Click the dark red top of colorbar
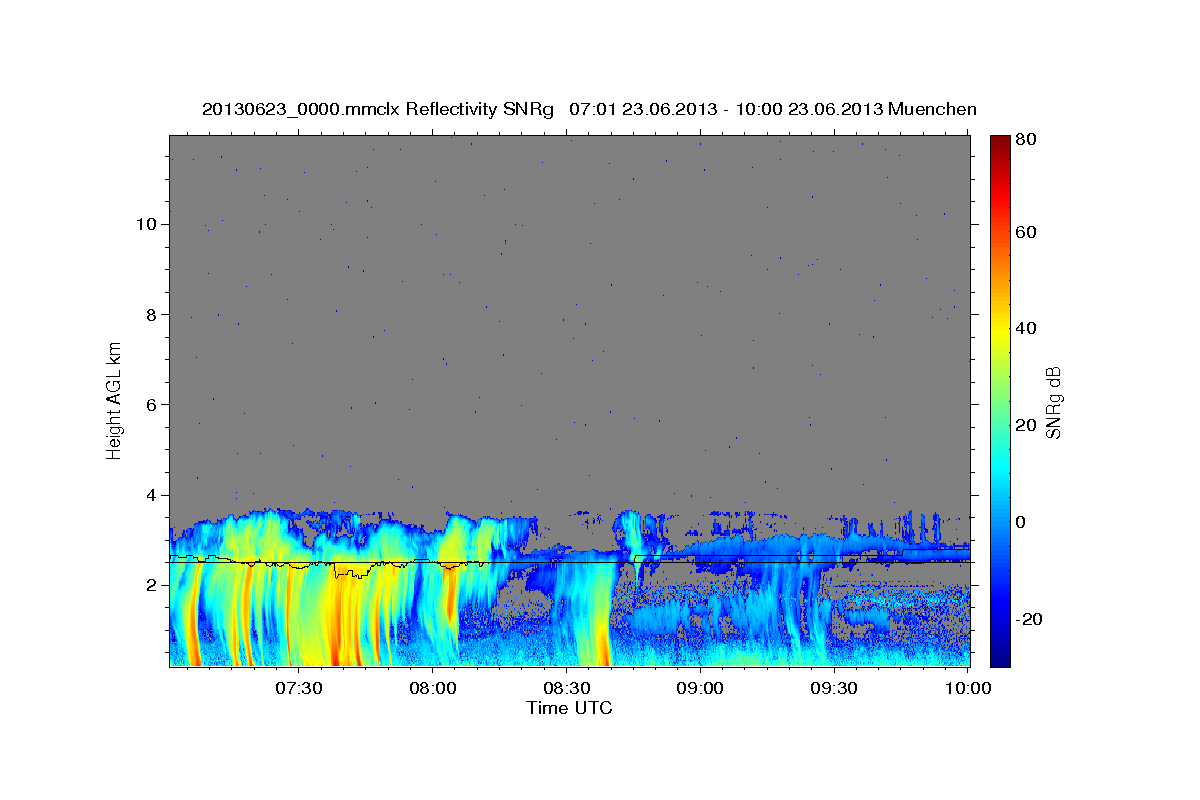The width and height of the screenshot is (1200, 800). click(x=999, y=142)
